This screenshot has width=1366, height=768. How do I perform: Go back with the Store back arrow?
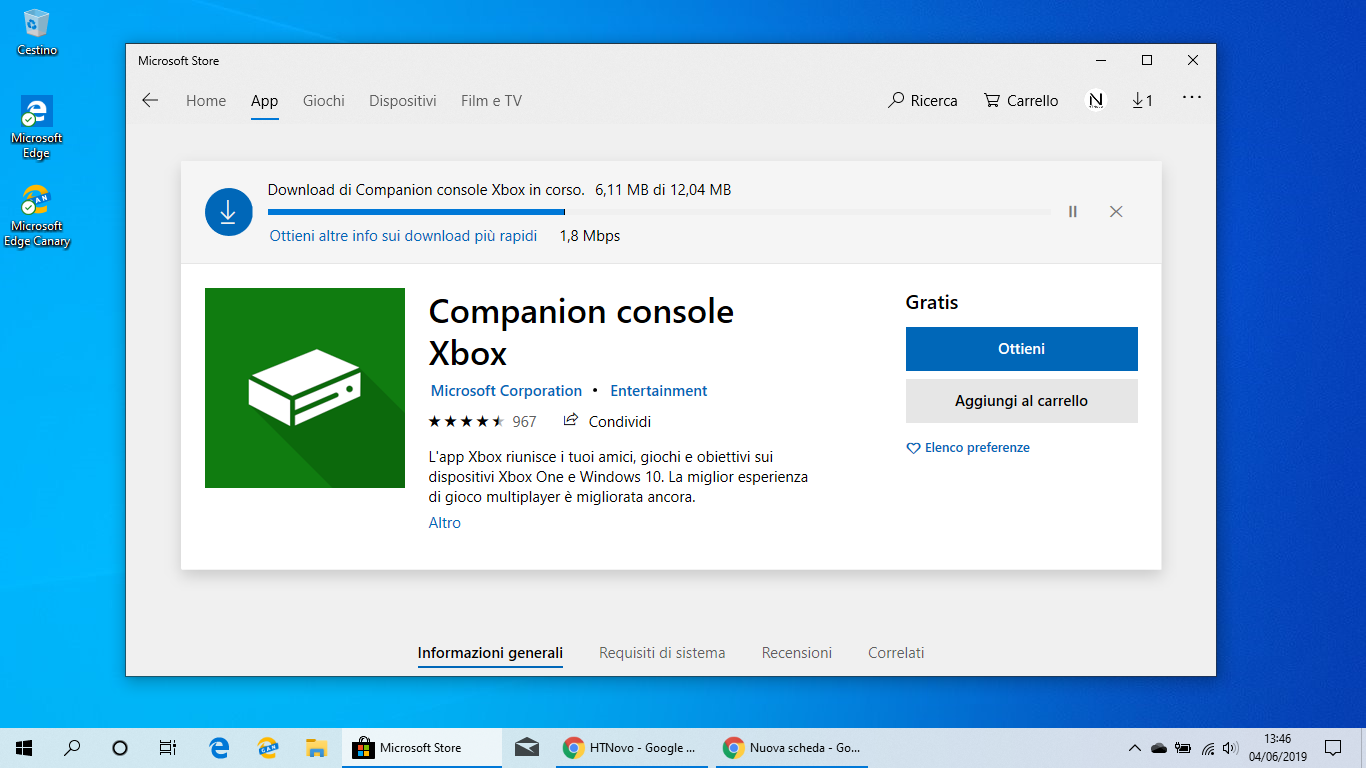[x=150, y=100]
